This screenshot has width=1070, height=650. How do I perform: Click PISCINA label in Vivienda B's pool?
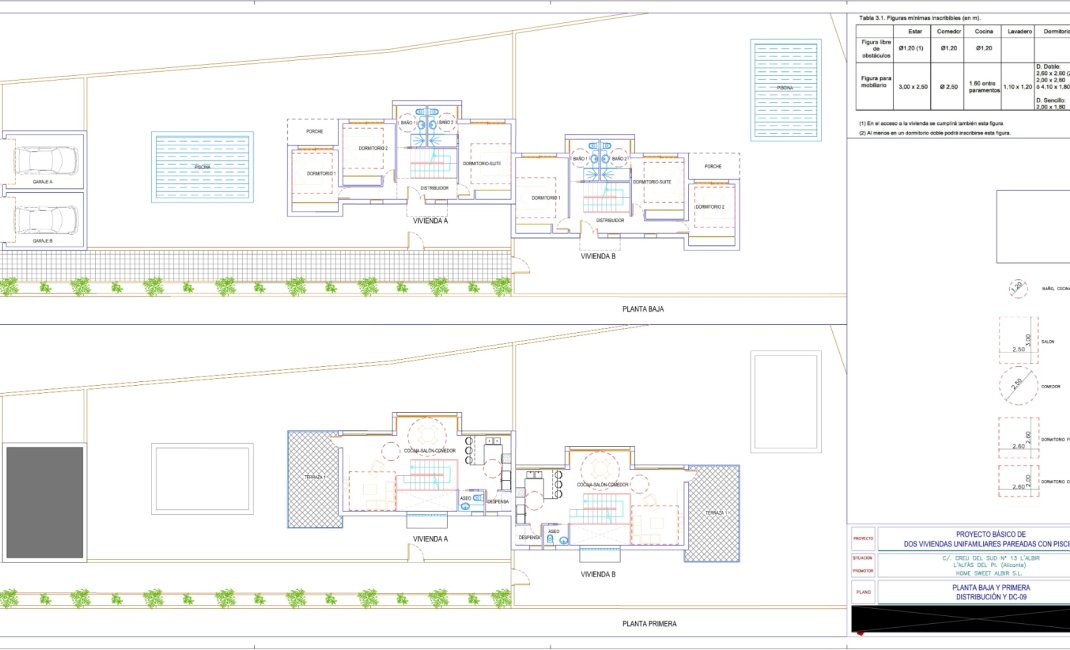pyautogui.click(x=785, y=88)
